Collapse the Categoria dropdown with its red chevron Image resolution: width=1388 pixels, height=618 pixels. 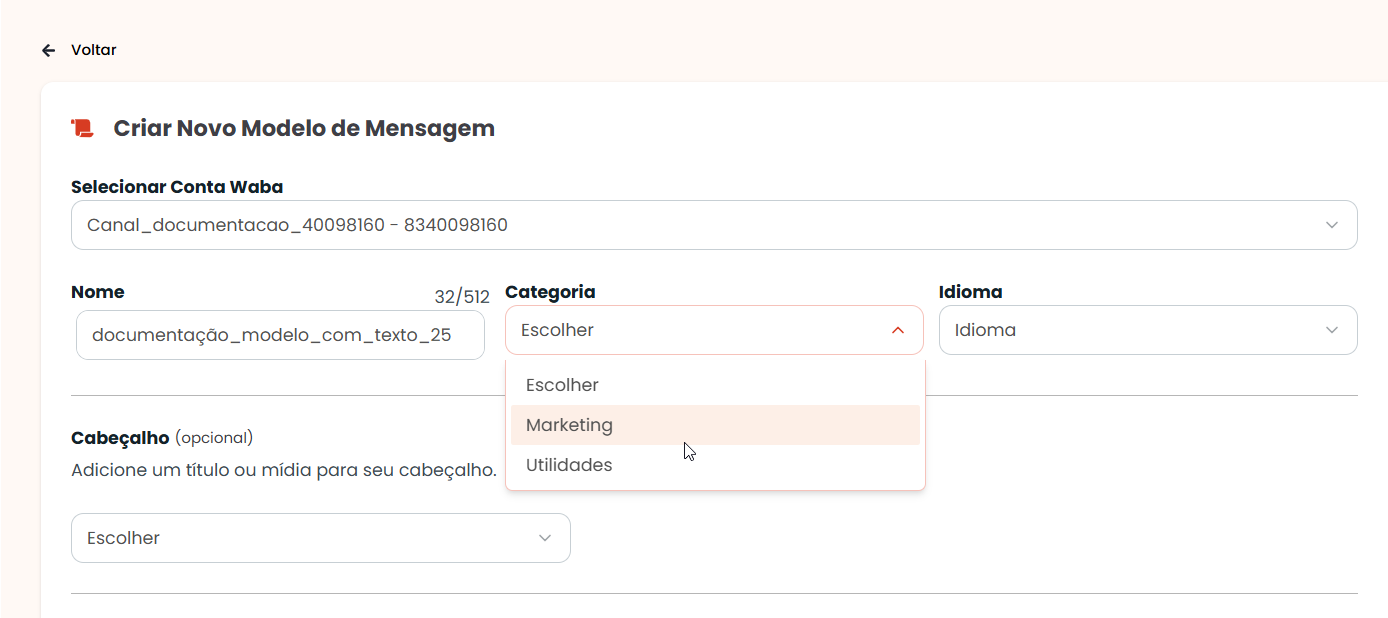click(898, 330)
